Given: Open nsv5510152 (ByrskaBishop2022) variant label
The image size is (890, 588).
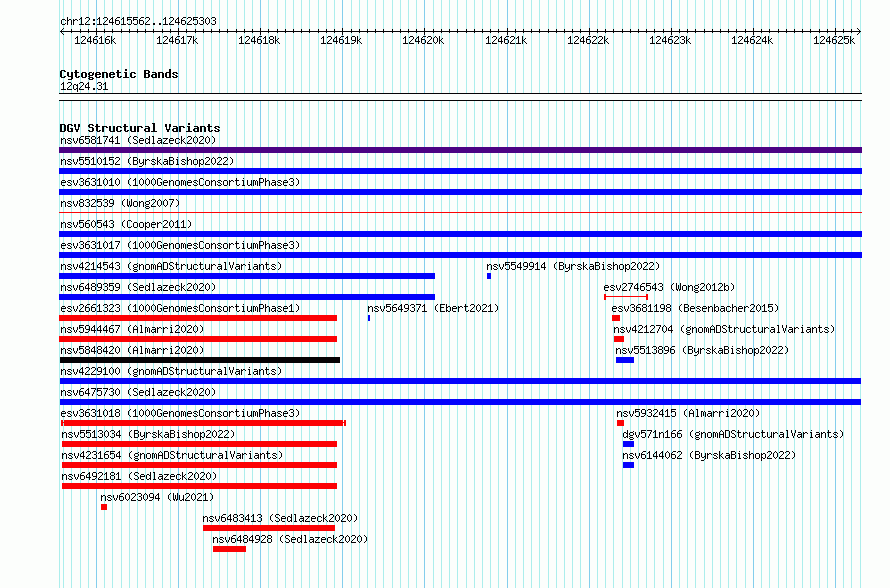Looking at the screenshot, I should click(x=147, y=161).
